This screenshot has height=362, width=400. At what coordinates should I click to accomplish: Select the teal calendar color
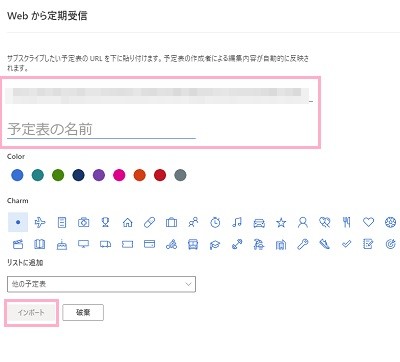(38, 175)
